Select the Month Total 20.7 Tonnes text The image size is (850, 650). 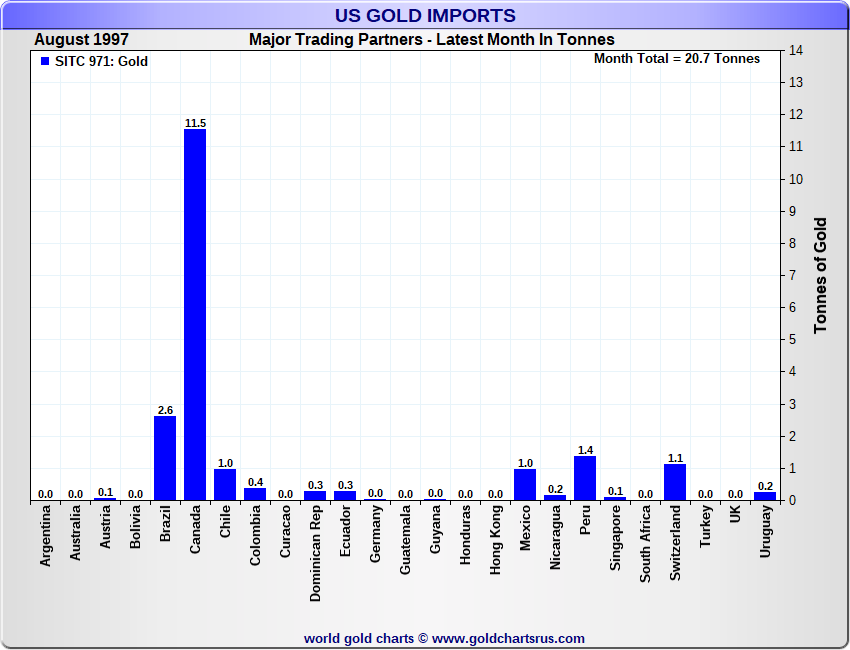(x=676, y=59)
